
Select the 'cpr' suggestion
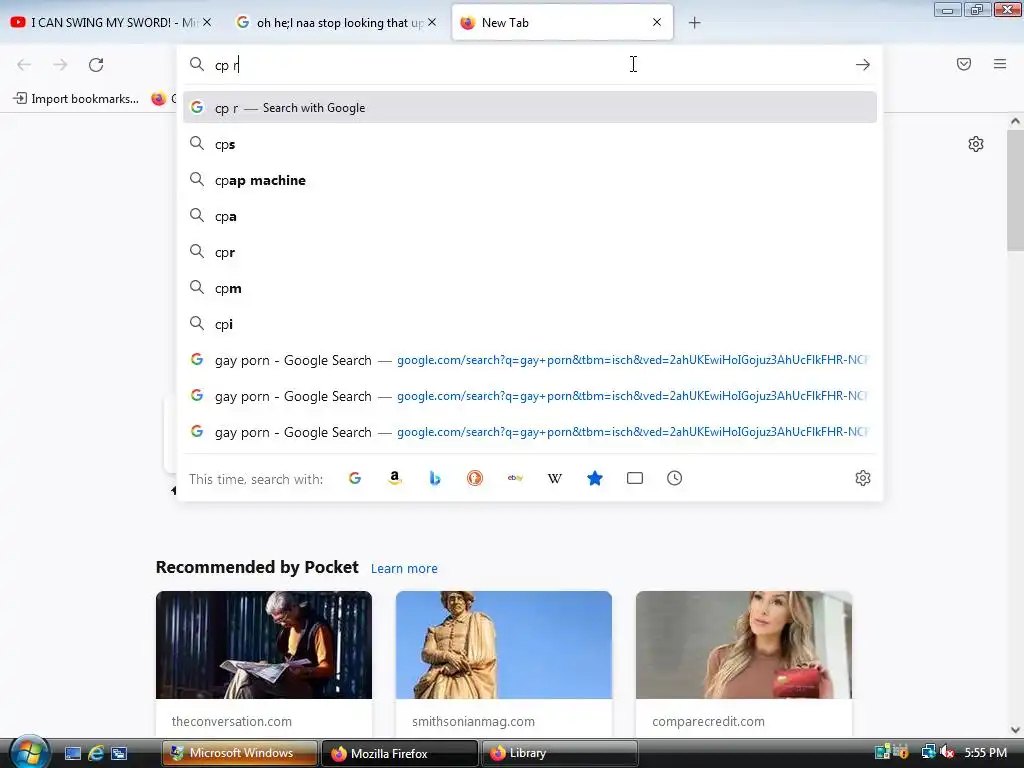coord(530,252)
